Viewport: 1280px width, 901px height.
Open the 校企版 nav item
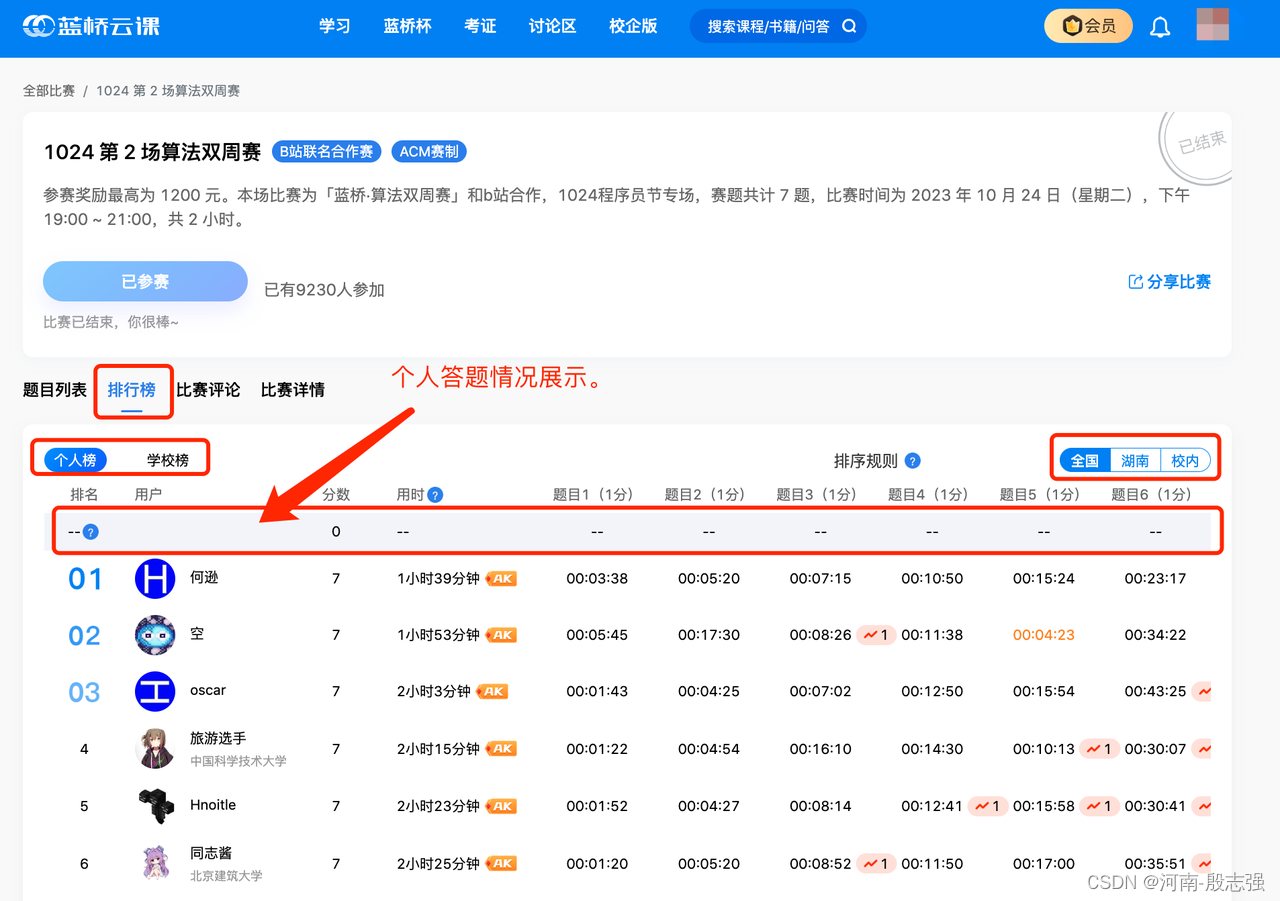pos(633,26)
